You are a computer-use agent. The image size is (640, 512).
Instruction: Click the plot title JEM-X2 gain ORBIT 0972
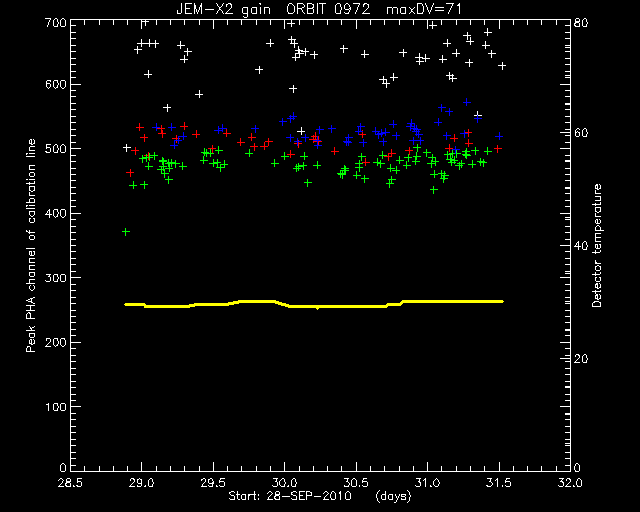273,9
